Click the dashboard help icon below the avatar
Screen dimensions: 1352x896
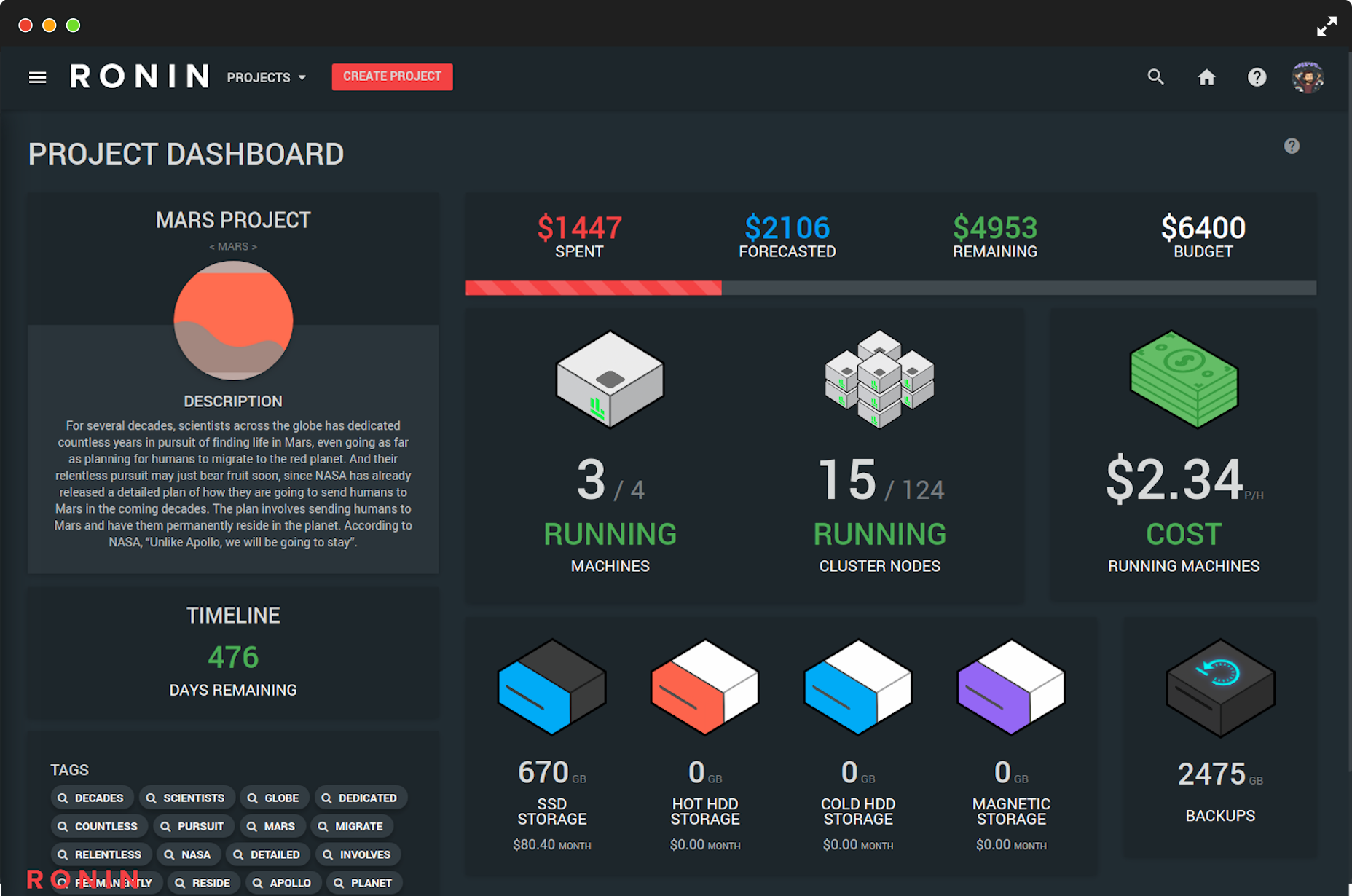1292,146
